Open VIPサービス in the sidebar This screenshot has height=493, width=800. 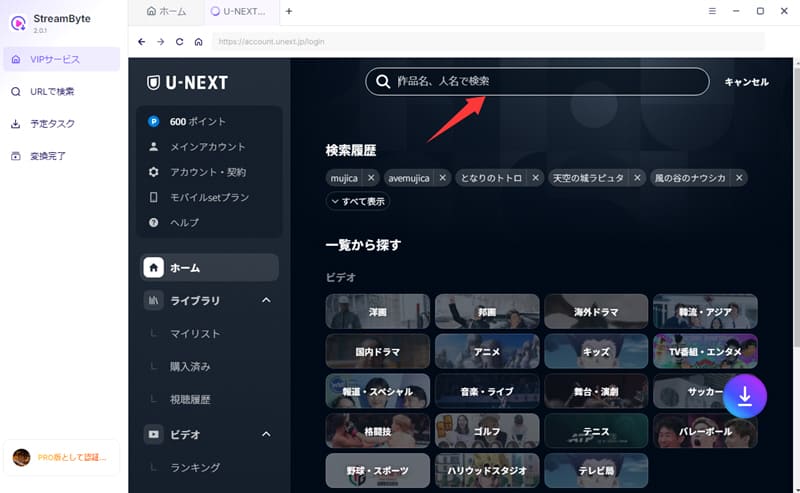pos(62,59)
